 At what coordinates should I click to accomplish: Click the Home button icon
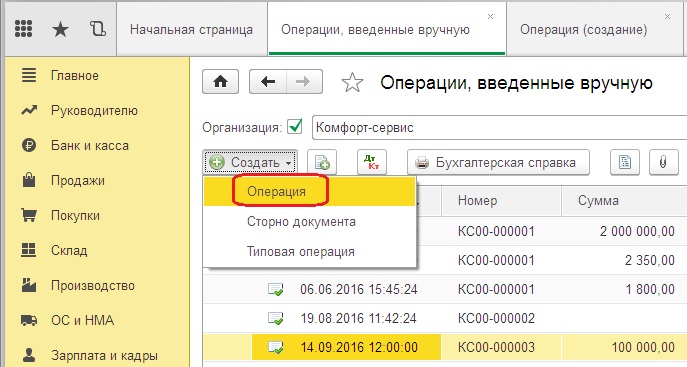point(220,81)
